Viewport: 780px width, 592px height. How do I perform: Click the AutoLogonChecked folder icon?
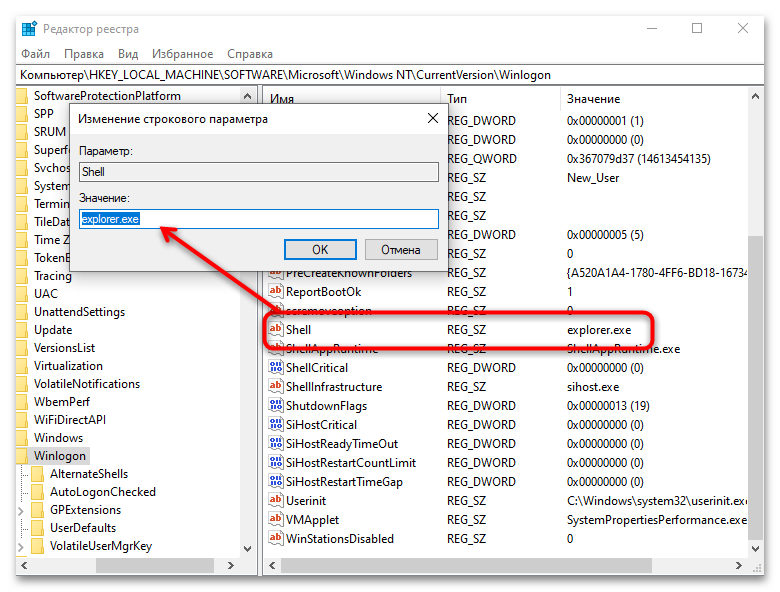click(38, 492)
